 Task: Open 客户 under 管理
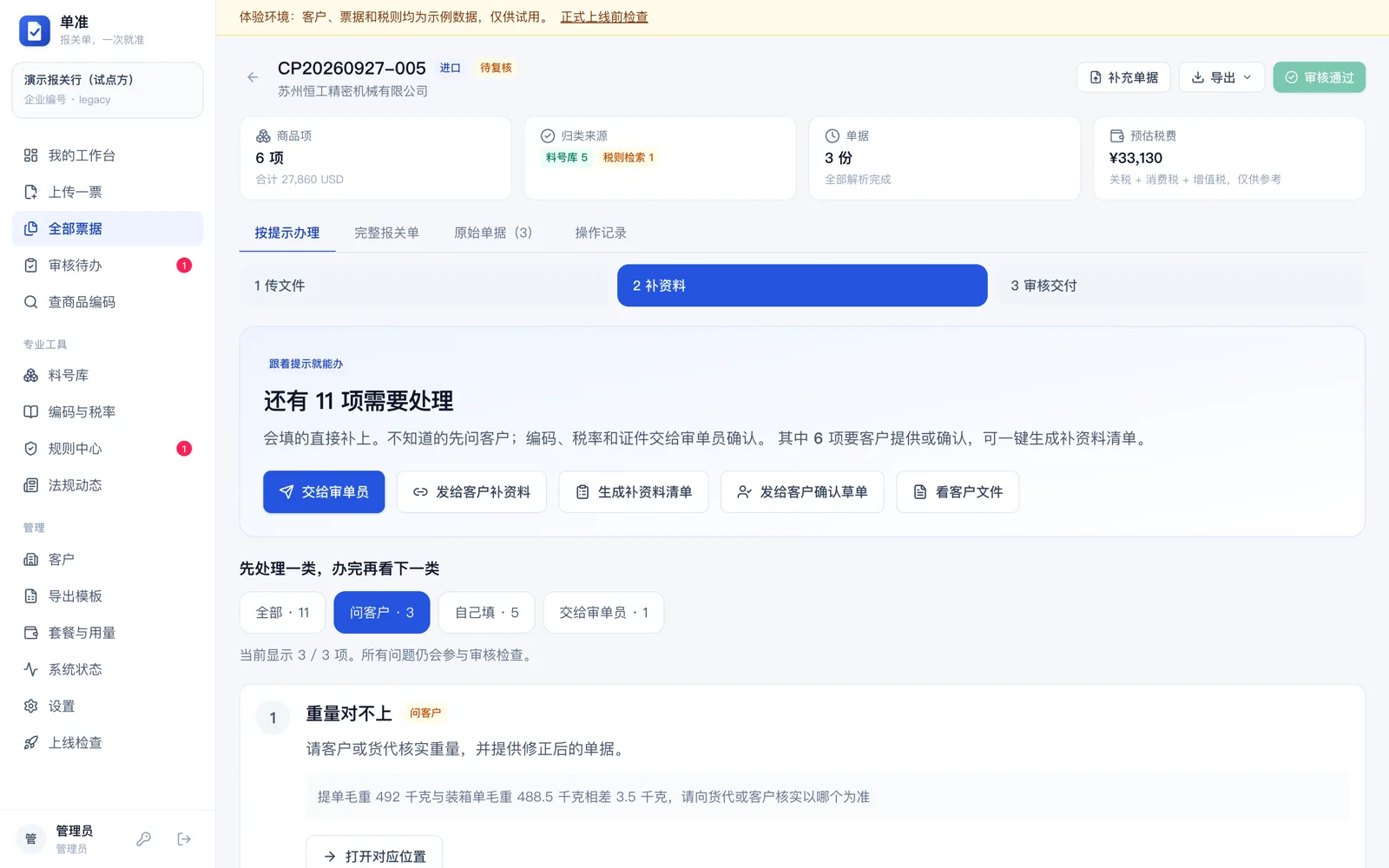point(108,559)
